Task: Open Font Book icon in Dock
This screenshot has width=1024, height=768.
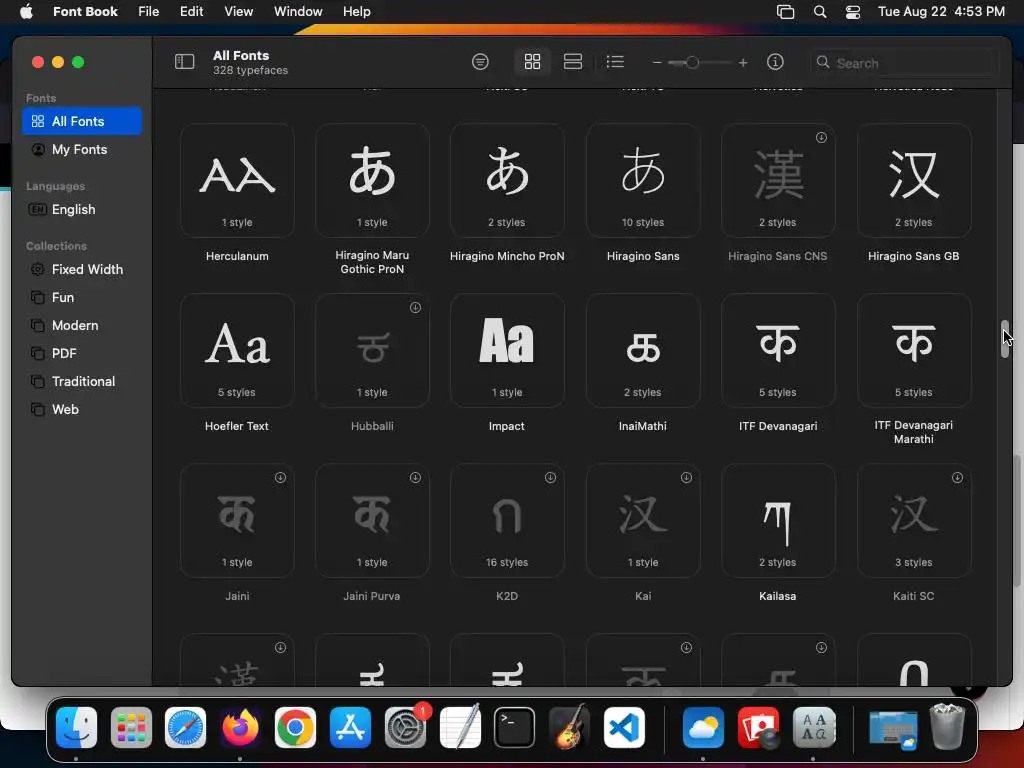Action: tap(814, 728)
